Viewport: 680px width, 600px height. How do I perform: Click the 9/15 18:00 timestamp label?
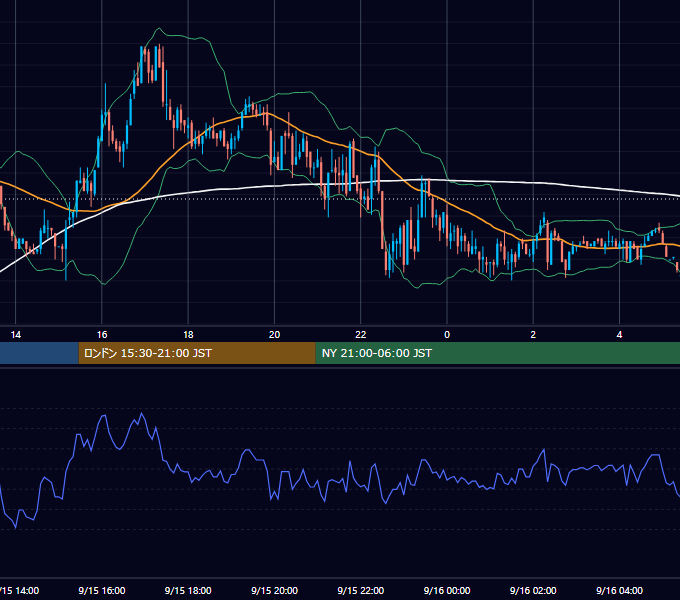click(188, 590)
